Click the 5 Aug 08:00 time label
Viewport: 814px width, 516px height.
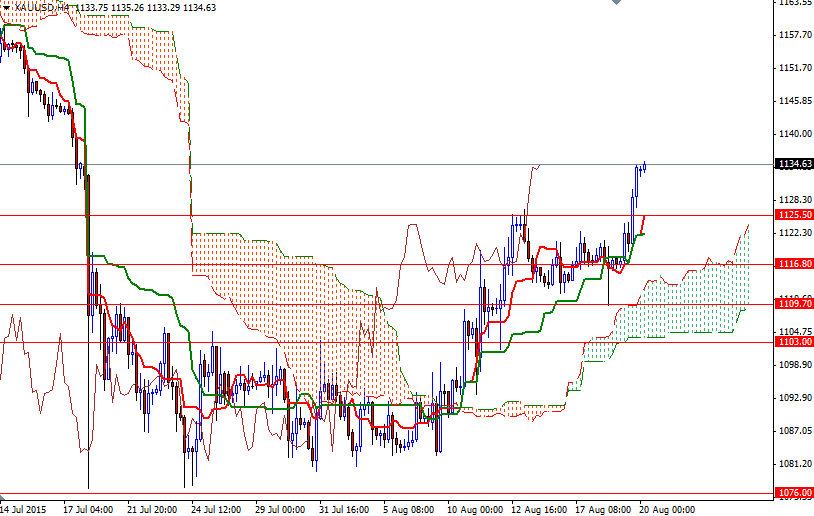click(409, 510)
